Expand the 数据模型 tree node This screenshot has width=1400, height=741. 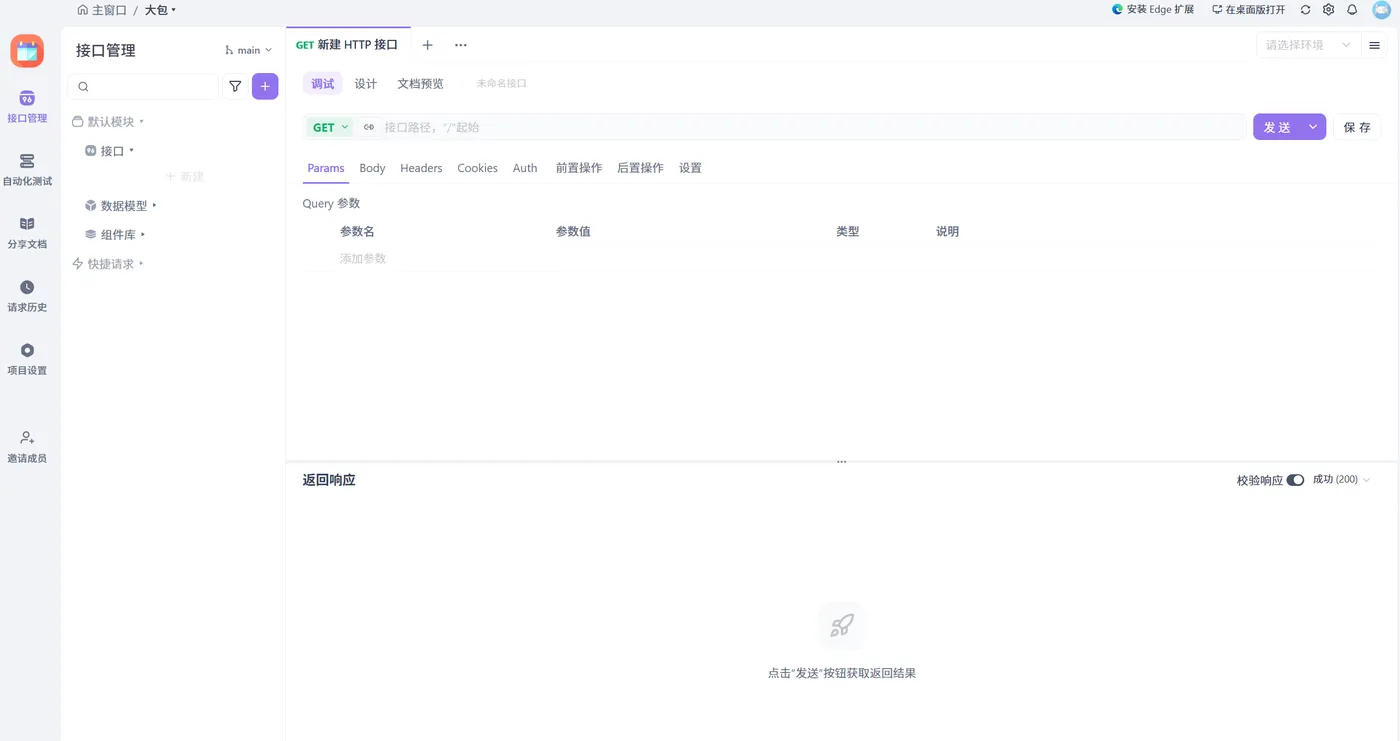pos(154,206)
